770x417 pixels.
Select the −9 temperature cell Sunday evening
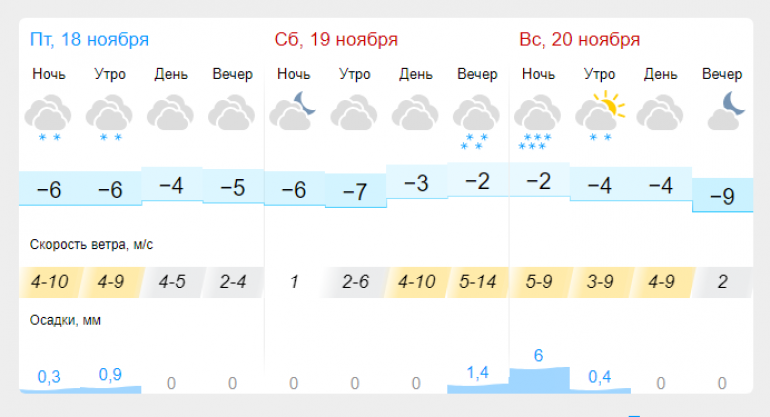[x=722, y=195]
